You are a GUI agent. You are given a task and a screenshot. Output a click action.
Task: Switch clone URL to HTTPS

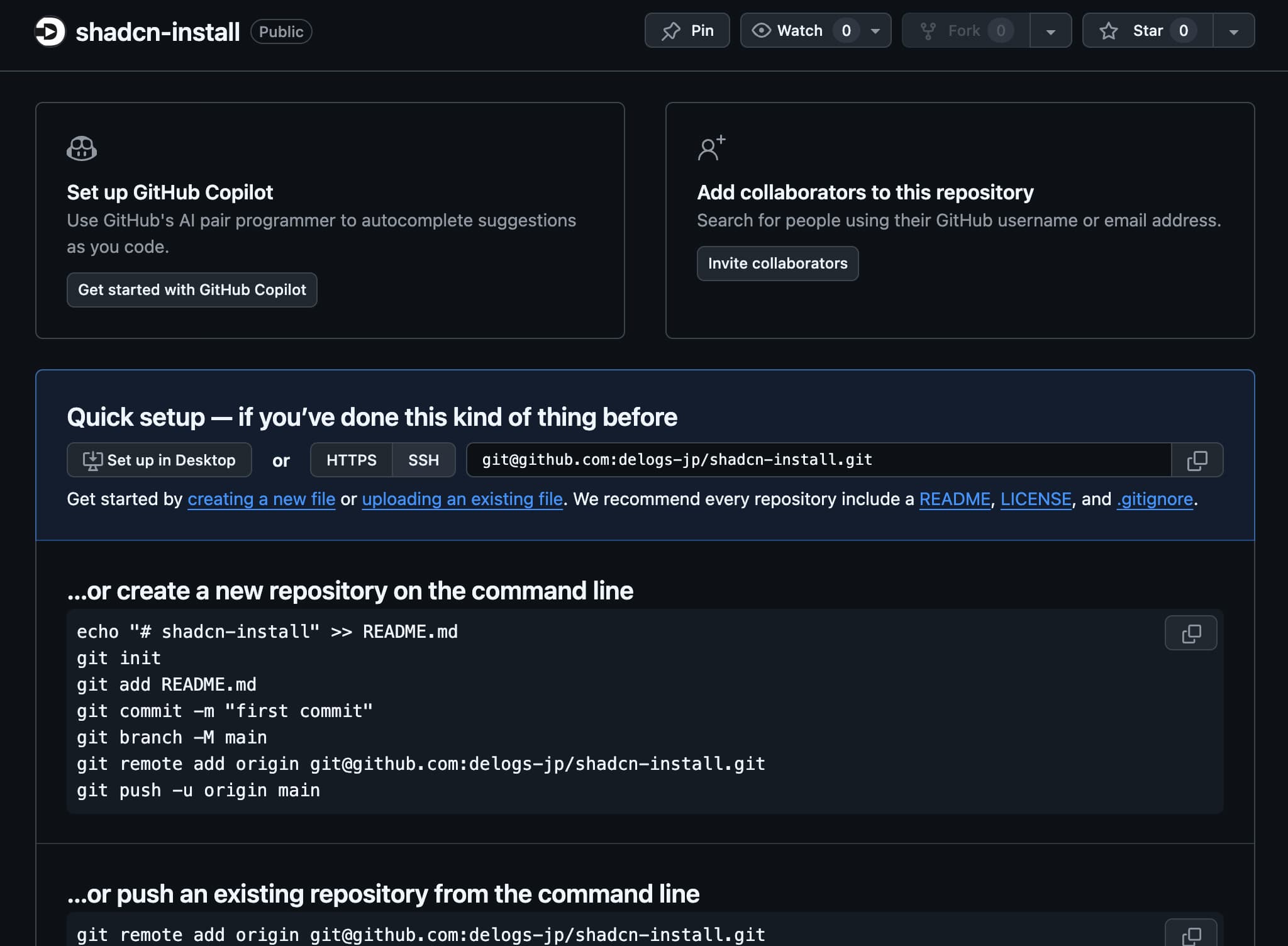tap(351, 460)
